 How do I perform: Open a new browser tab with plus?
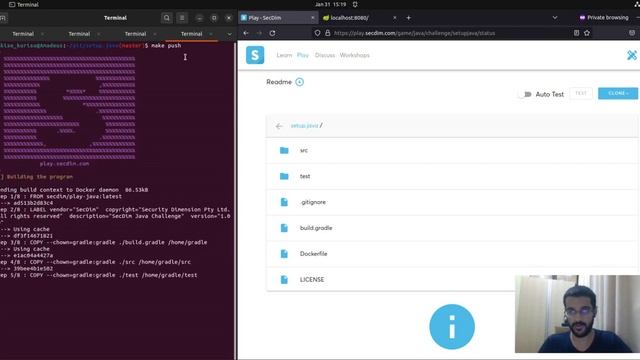click(409, 18)
